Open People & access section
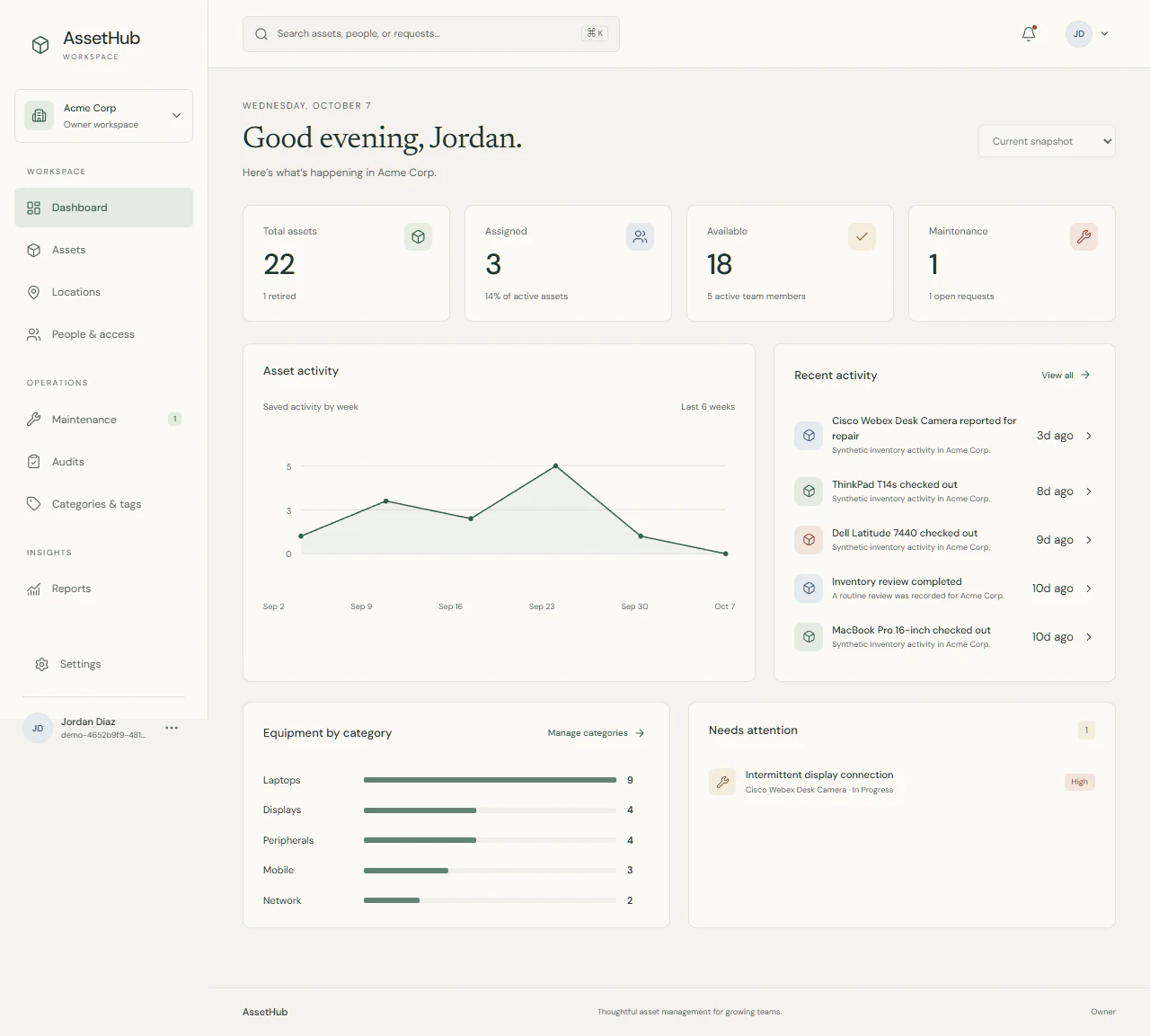This screenshot has height=1036, width=1150. pos(103,334)
